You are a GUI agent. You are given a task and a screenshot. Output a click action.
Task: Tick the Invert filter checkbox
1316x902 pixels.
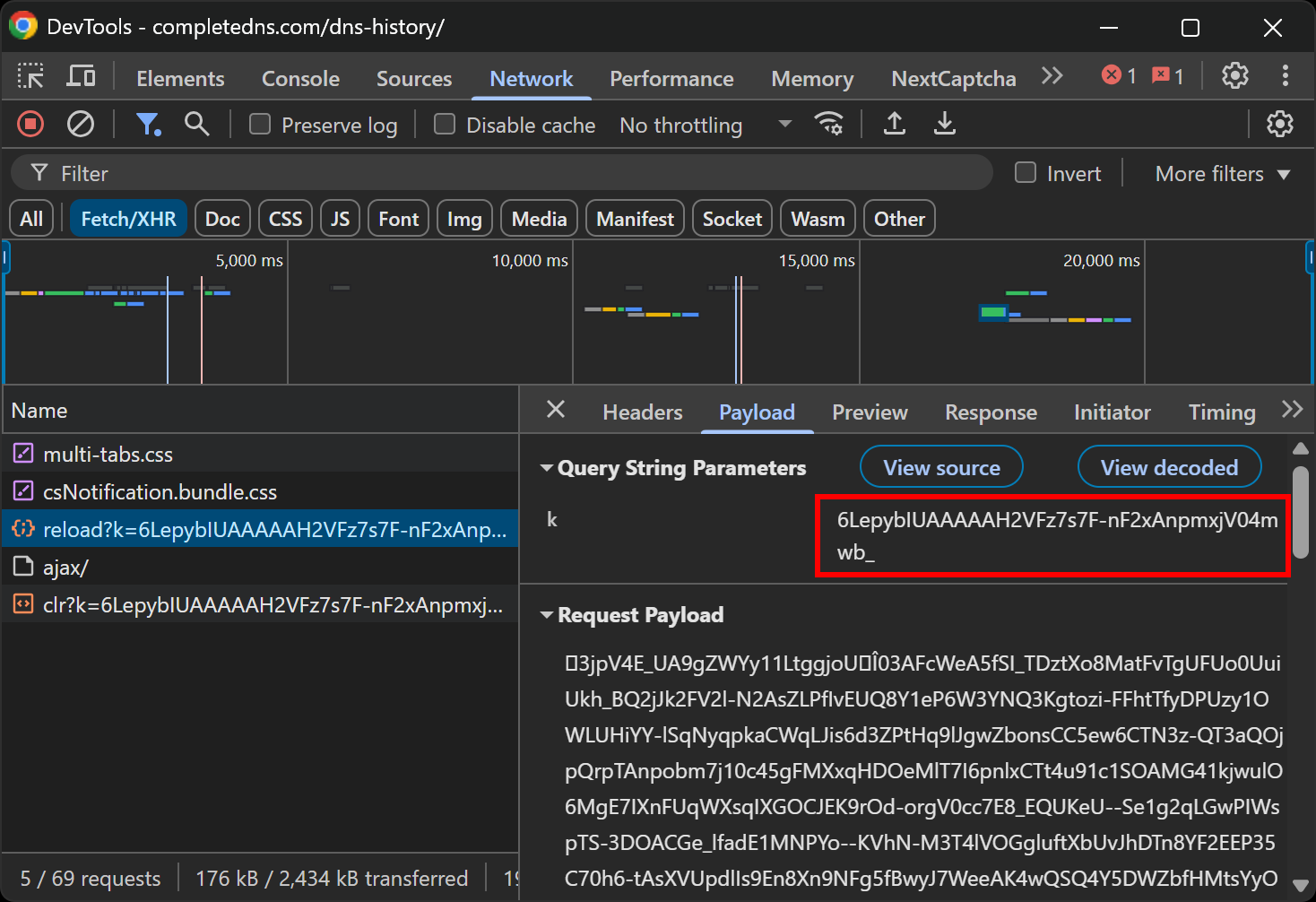click(x=1026, y=172)
